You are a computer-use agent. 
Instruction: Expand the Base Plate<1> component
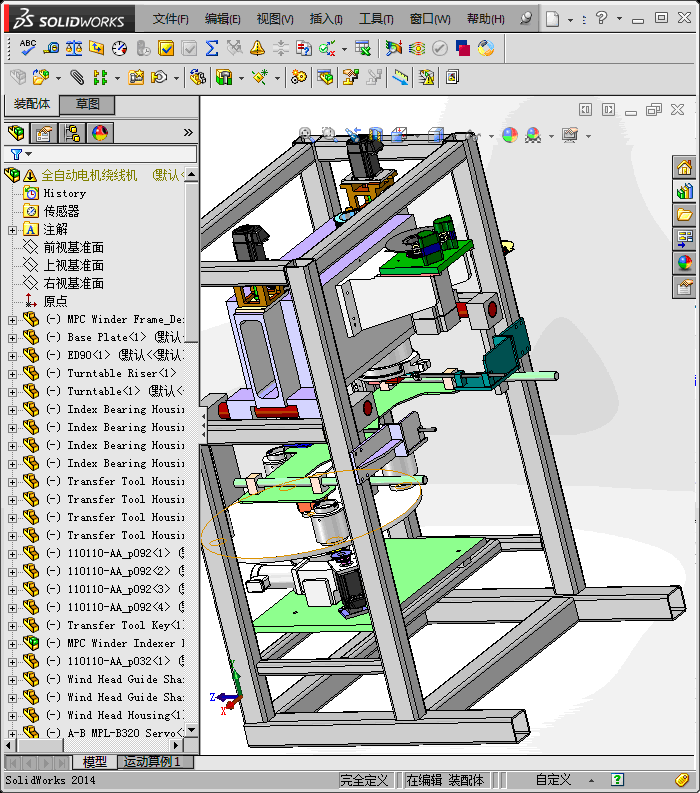tap(12, 338)
